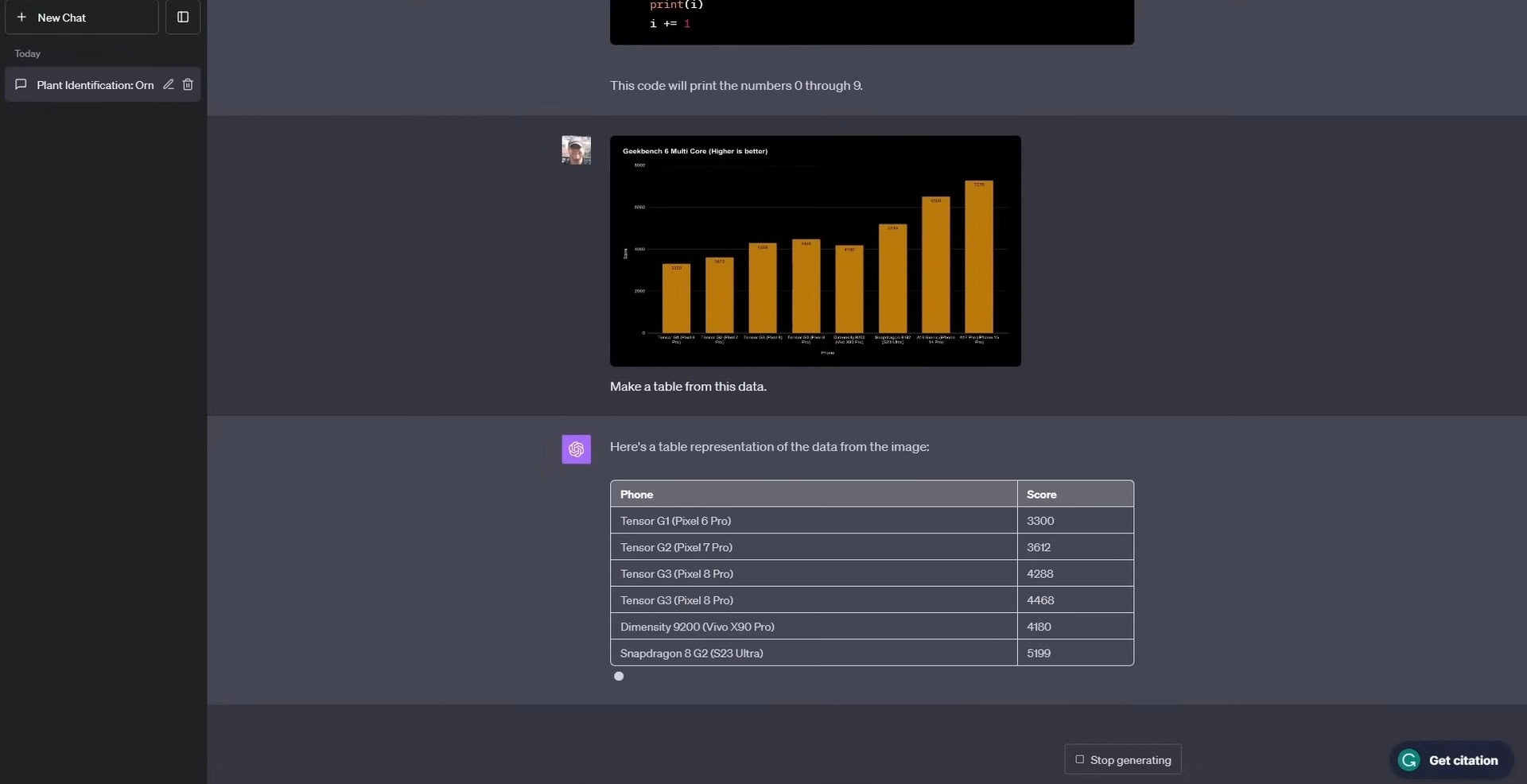The image size is (1527, 784).
Task: Click the score value 5199
Action: click(1039, 653)
